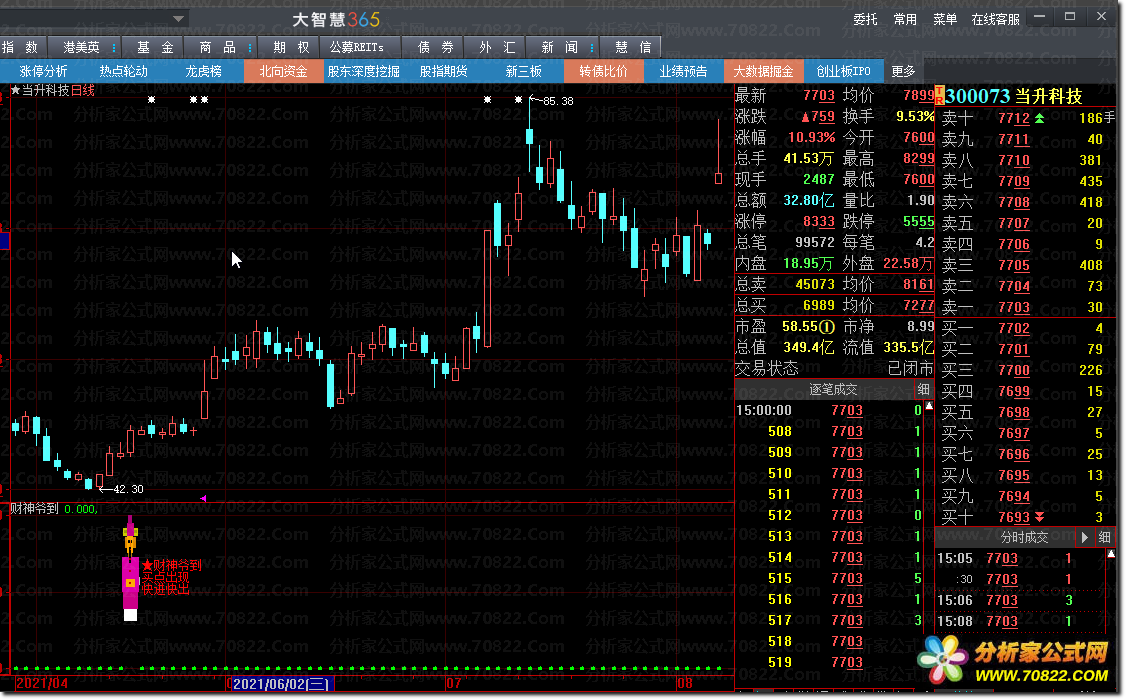Click the play arrow beside 分时成交

point(1085,537)
